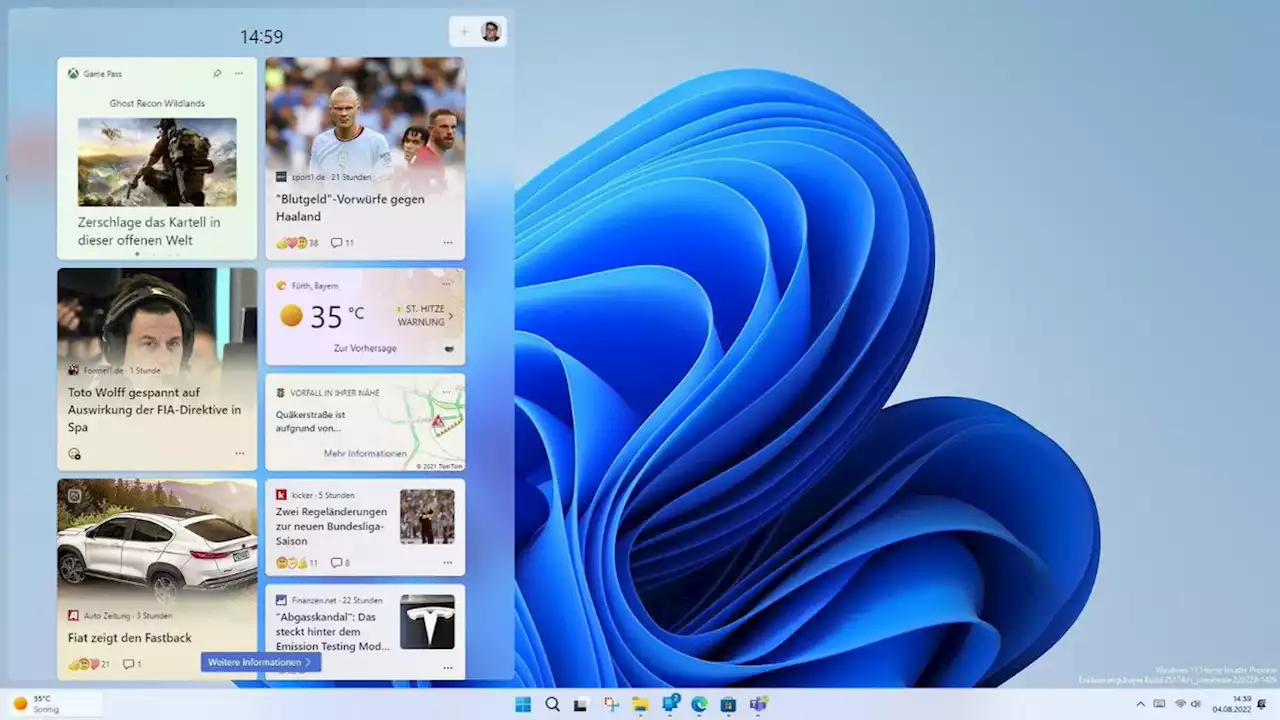Screen dimensions: 1280x720
Task: Add a reaction to the Toto Wolff article
Action: coord(74,453)
